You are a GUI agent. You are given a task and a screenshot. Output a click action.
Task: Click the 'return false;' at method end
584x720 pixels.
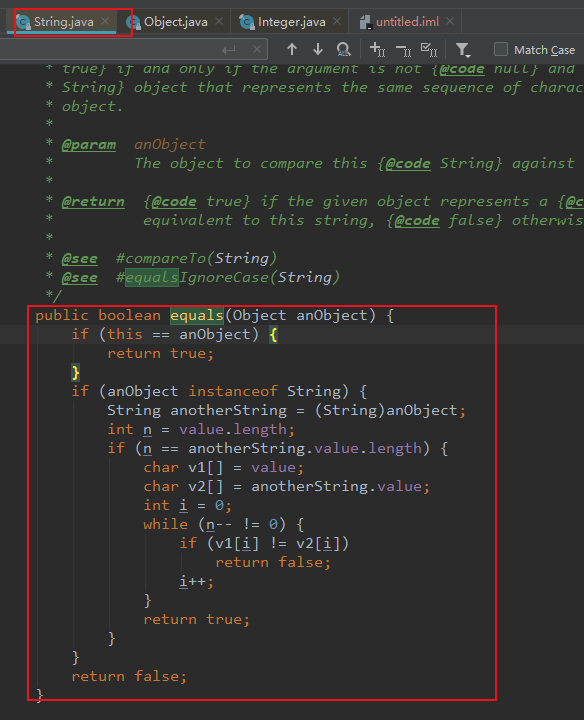point(129,676)
